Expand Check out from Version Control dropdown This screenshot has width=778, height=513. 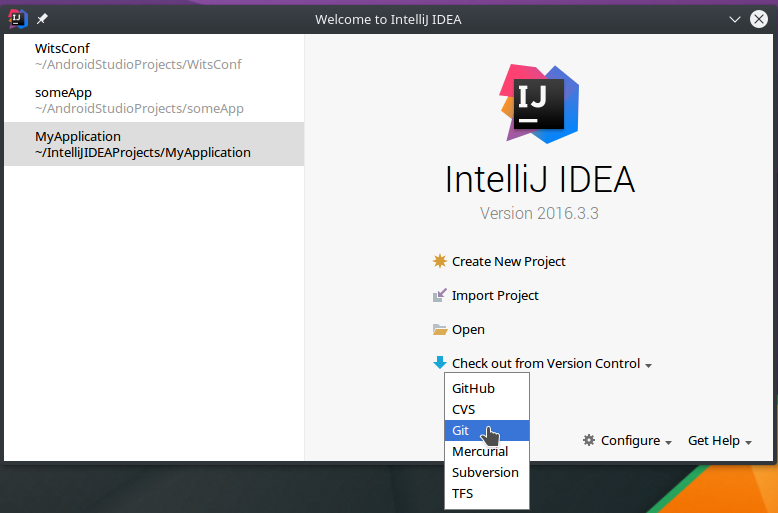pos(546,364)
